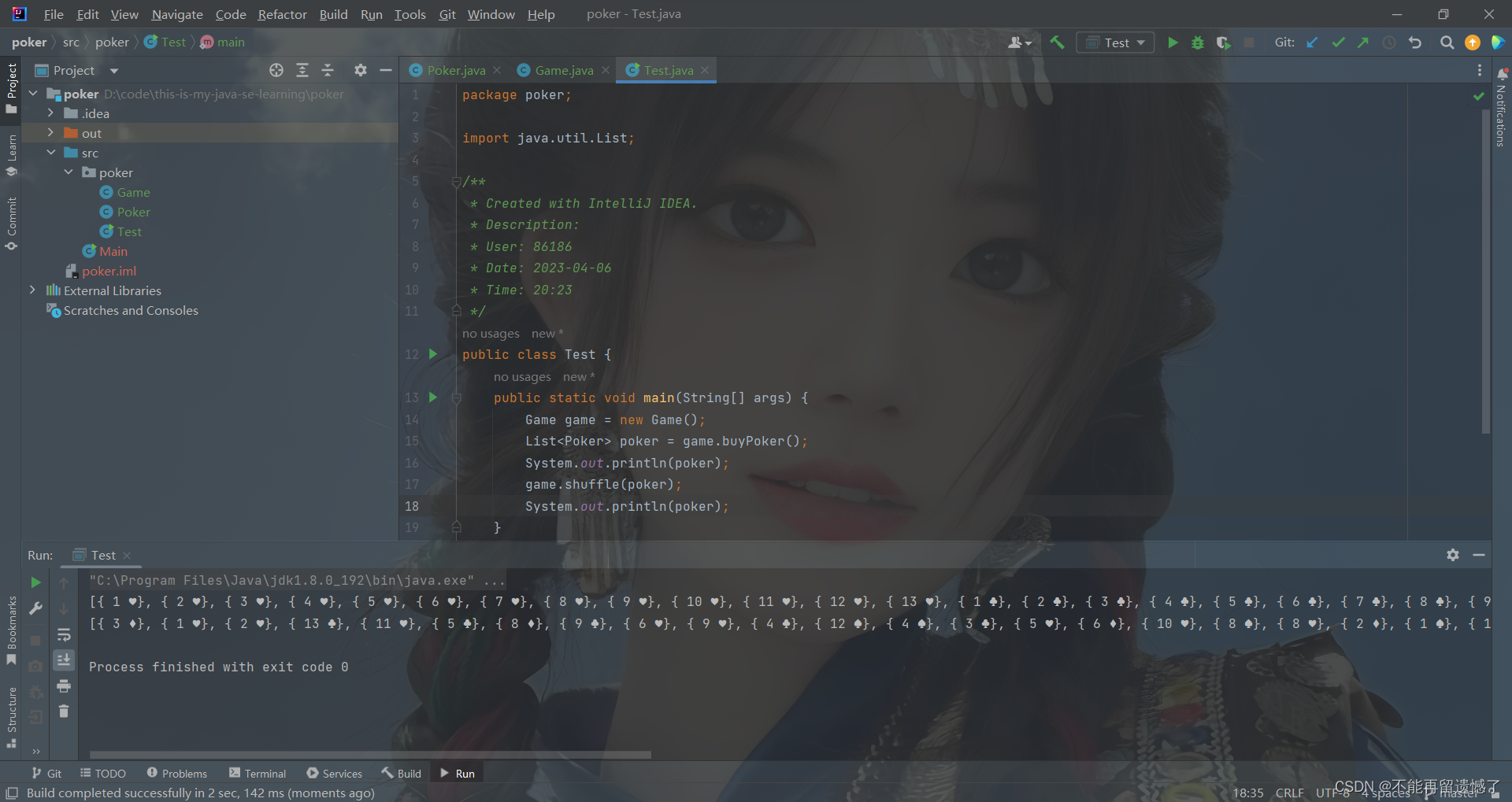
Task: Click the Build project hammer icon
Action: pos(1057,43)
